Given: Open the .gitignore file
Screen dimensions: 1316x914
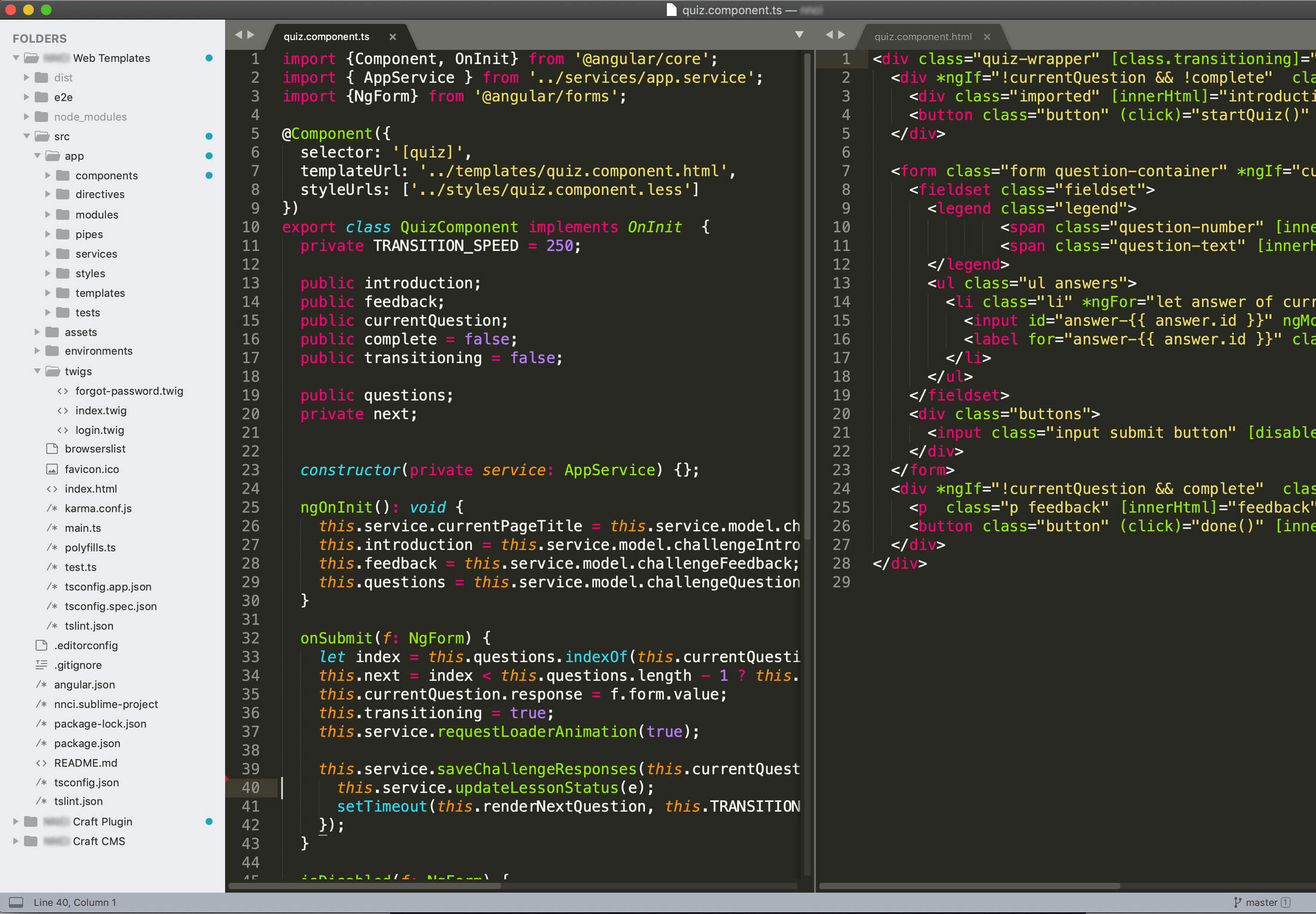Looking at the screenshot, I should click(78, 665).
